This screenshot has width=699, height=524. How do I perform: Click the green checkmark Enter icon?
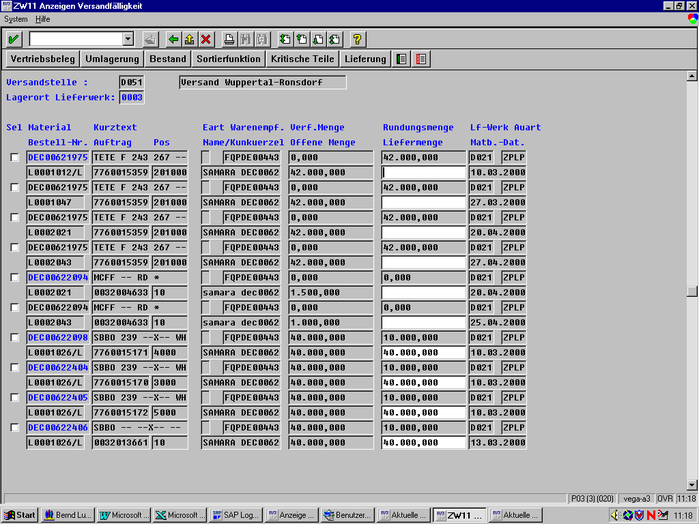click(13, 39)
